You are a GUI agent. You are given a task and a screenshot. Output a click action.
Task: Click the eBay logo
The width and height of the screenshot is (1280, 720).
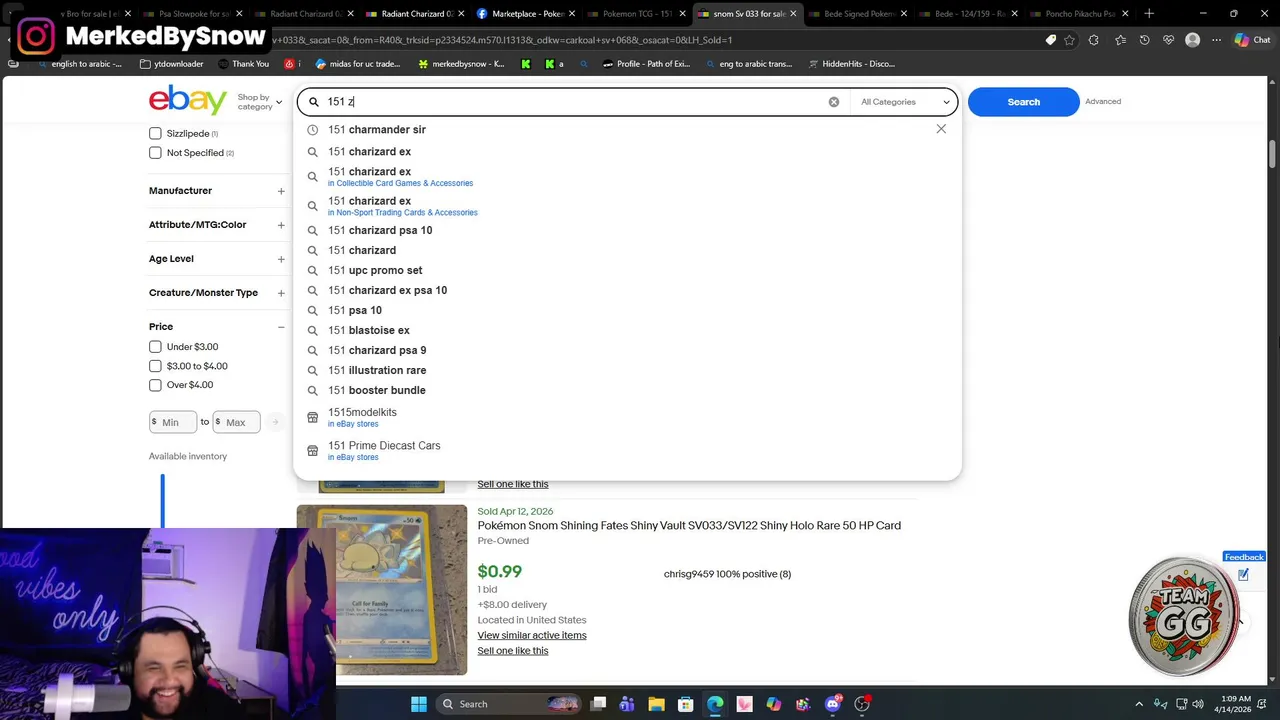[x=188, y=100]
